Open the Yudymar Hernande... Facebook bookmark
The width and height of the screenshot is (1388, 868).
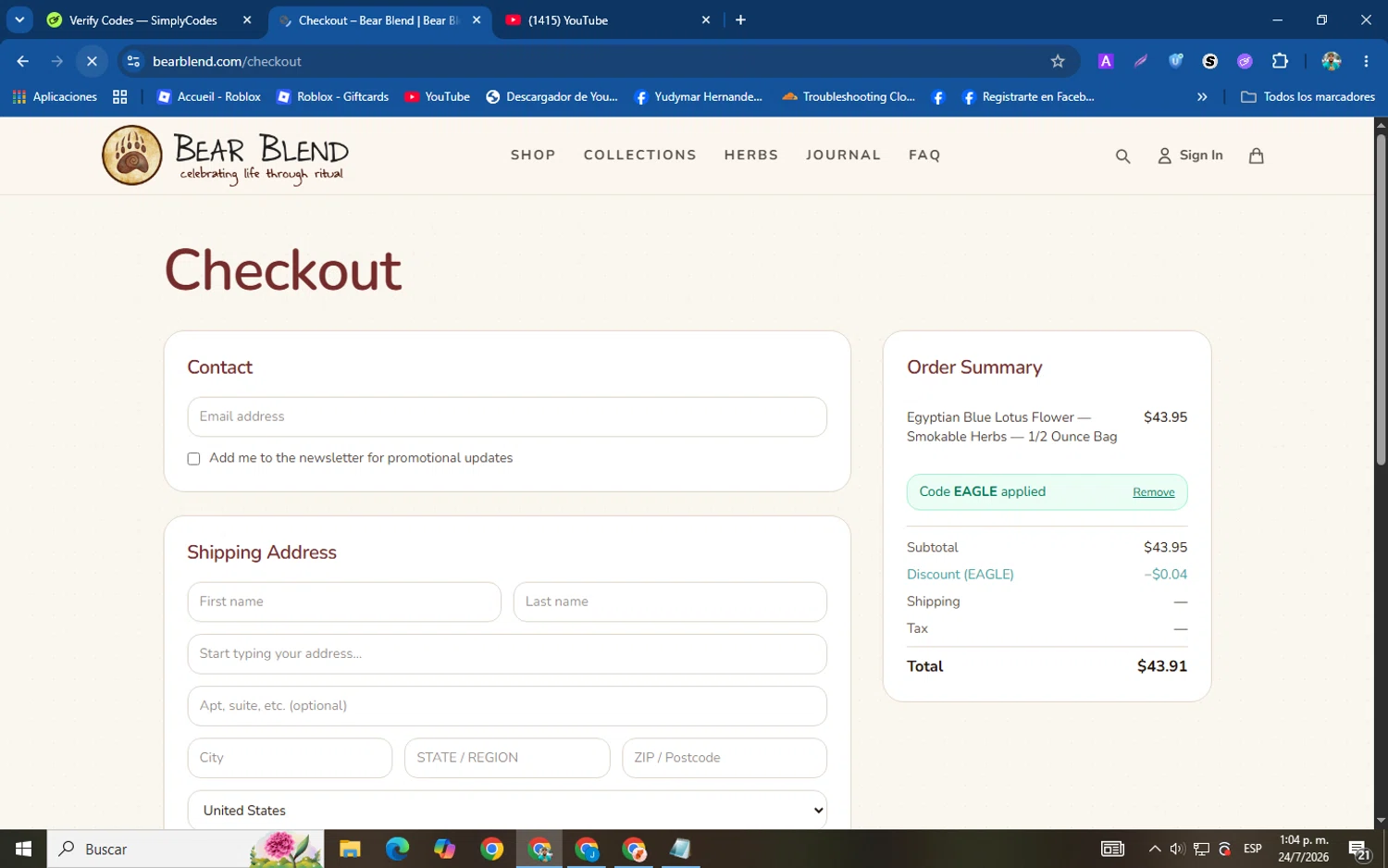coord(698,96)
